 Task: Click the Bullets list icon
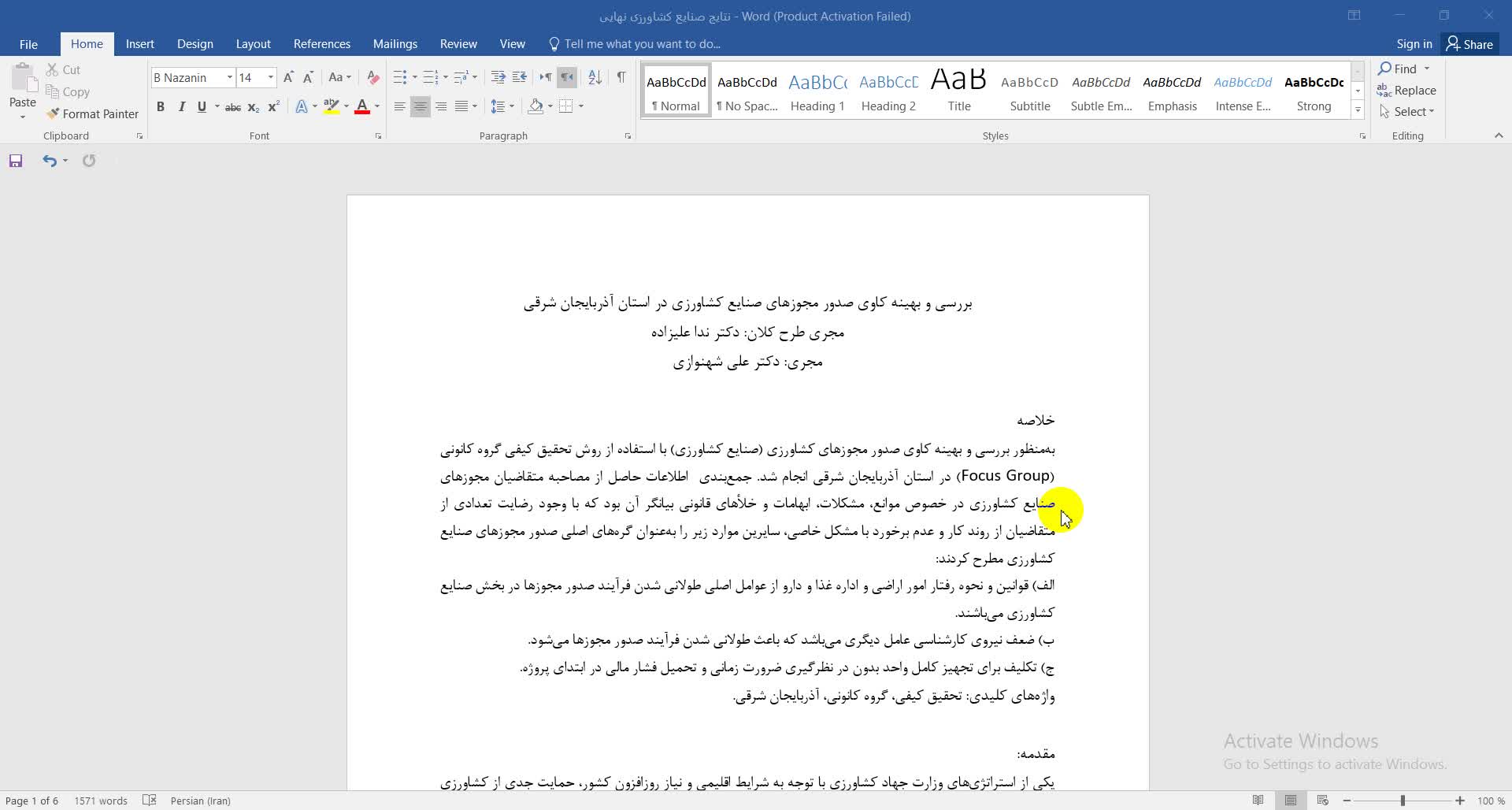400,77
